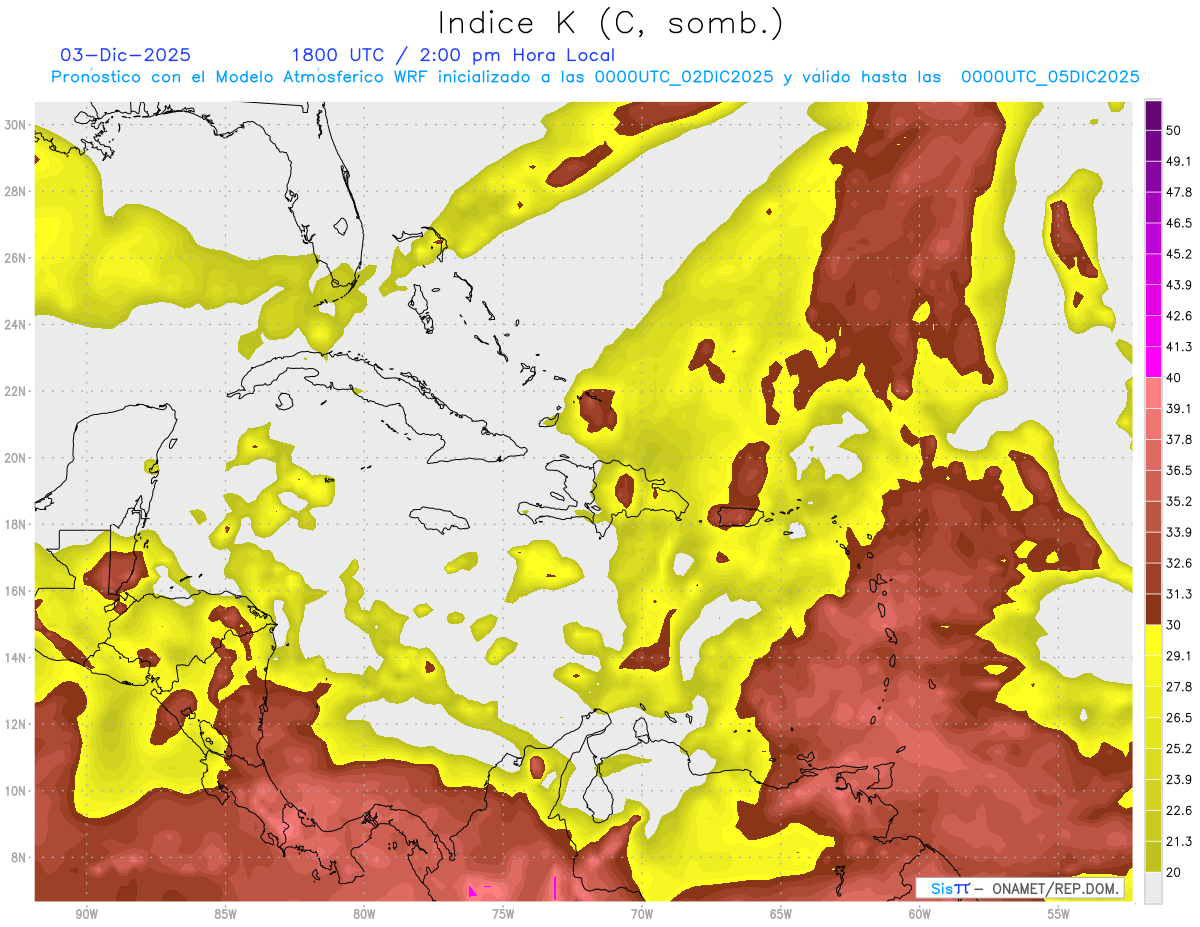Click legend value 43.9
The image size is (1200, 927).
click(1178, 285)
